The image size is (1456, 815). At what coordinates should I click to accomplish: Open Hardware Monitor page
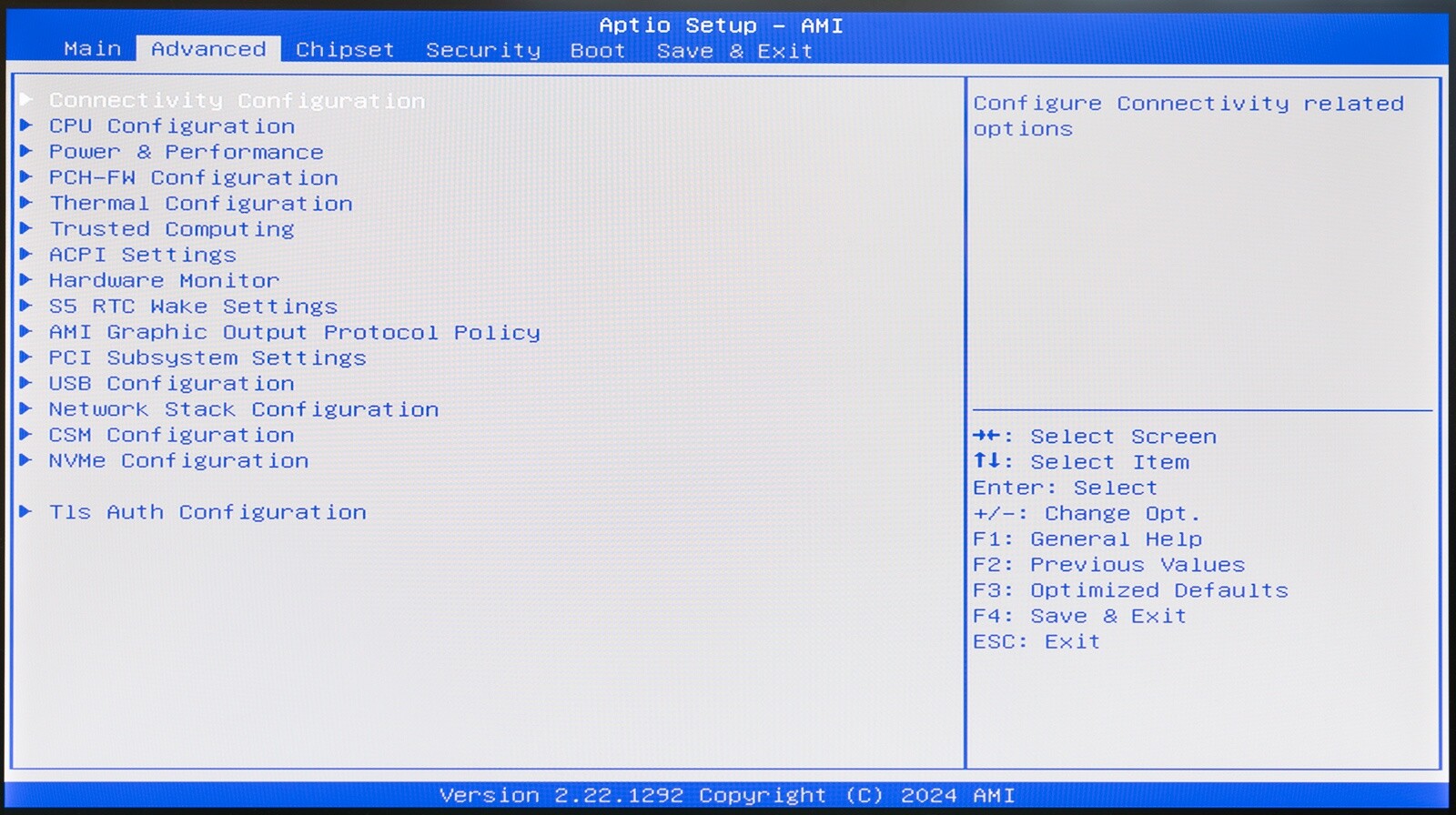pyautogui.click(x=164, y=280)
